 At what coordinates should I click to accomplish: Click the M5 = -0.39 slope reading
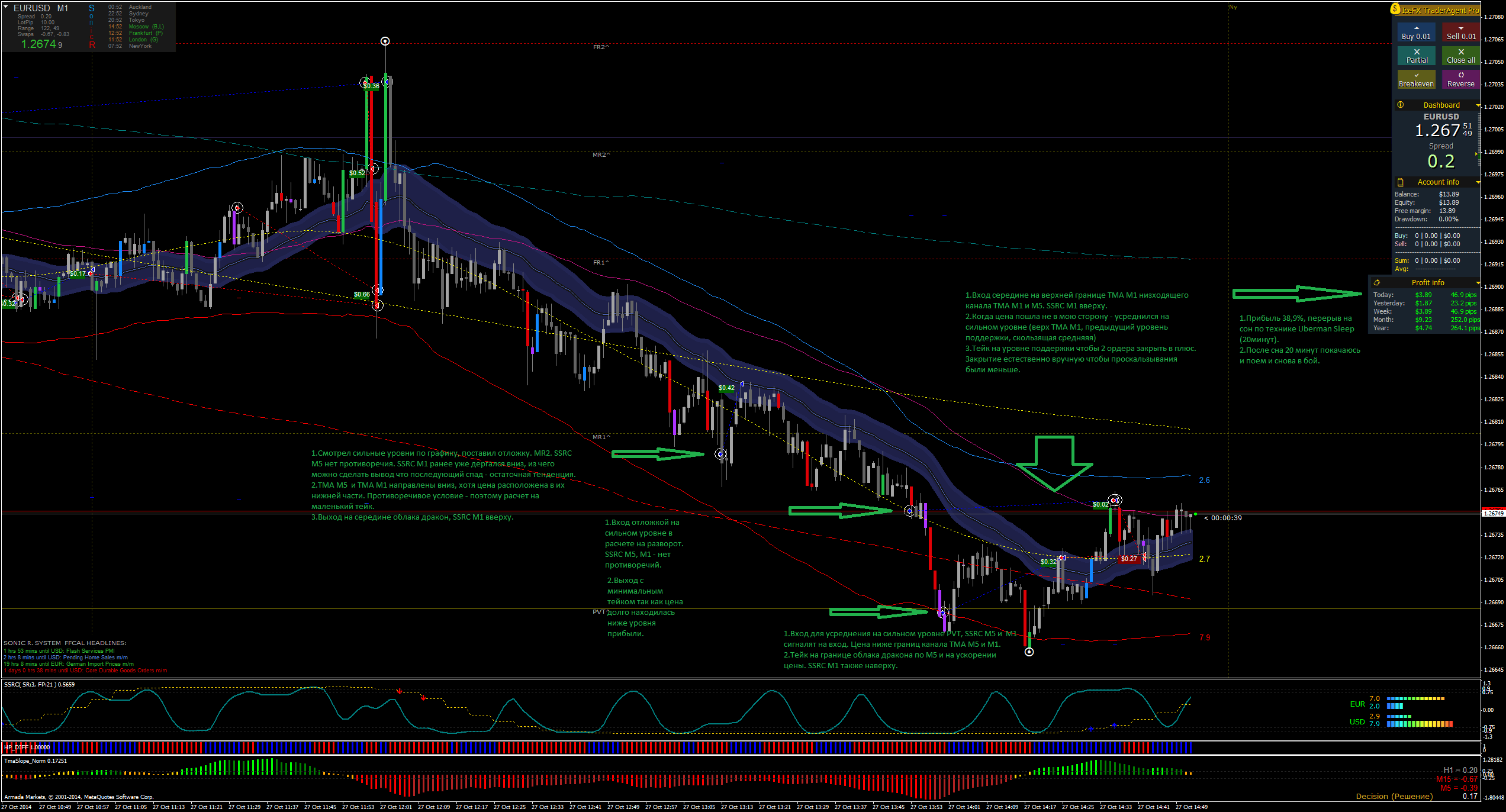tap(1459, 788)
